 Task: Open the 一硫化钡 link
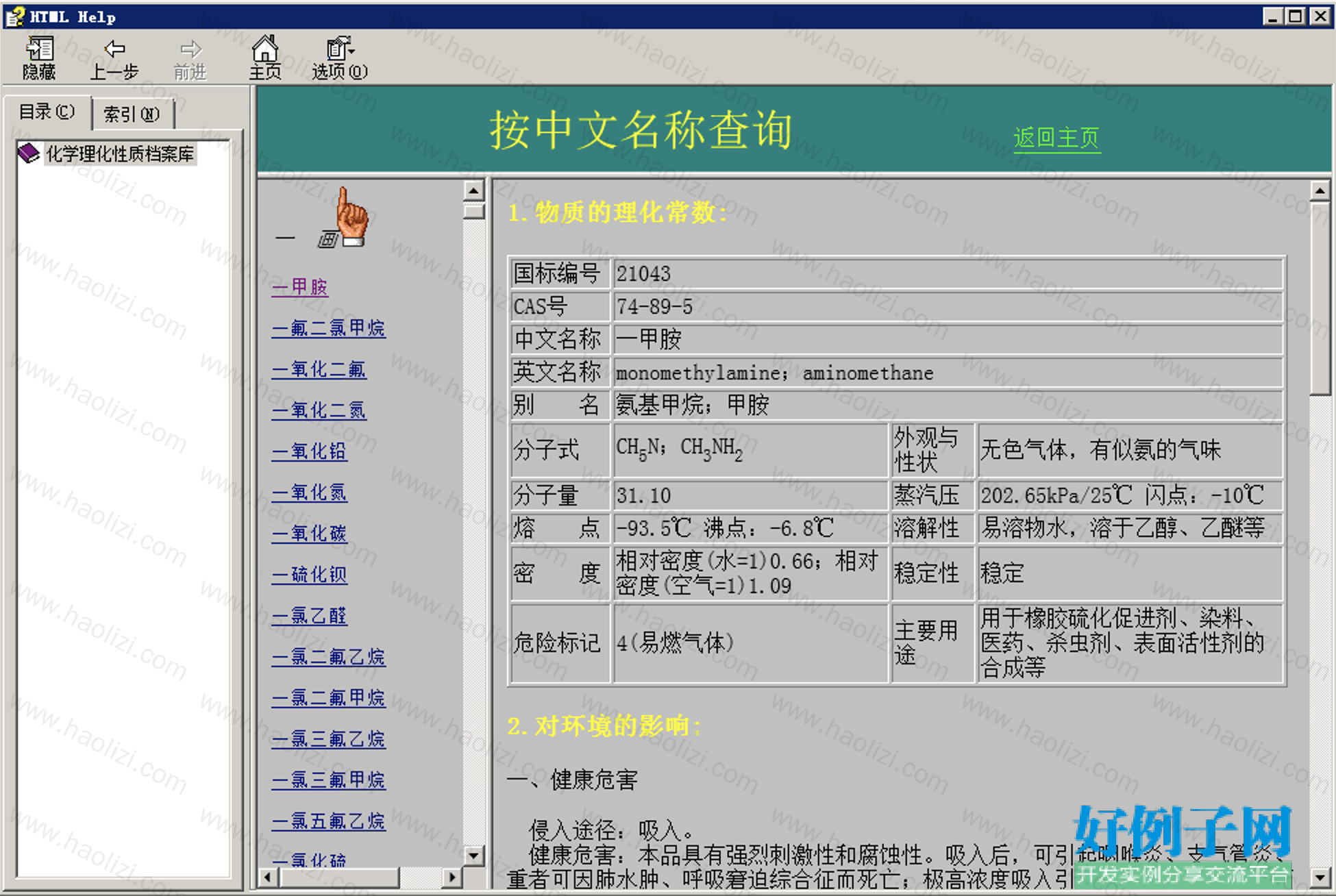pos(309,574)
